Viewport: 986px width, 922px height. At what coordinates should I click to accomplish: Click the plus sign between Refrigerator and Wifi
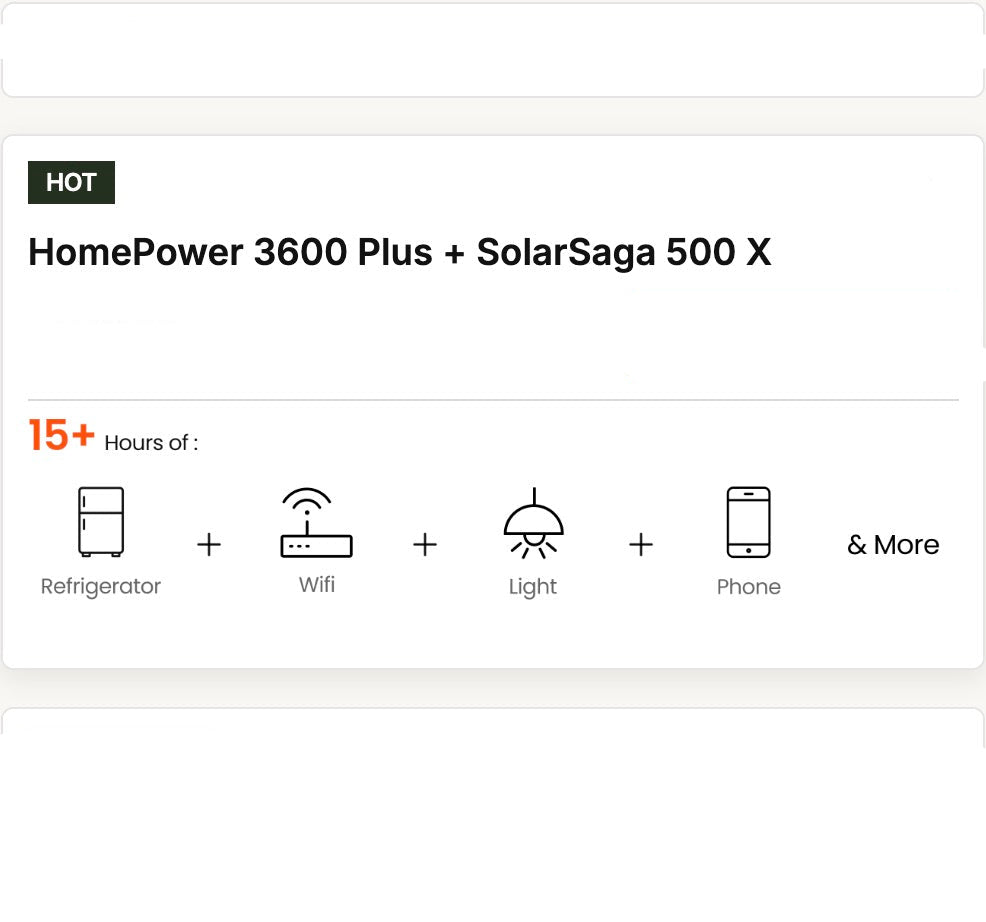[208, 545]
